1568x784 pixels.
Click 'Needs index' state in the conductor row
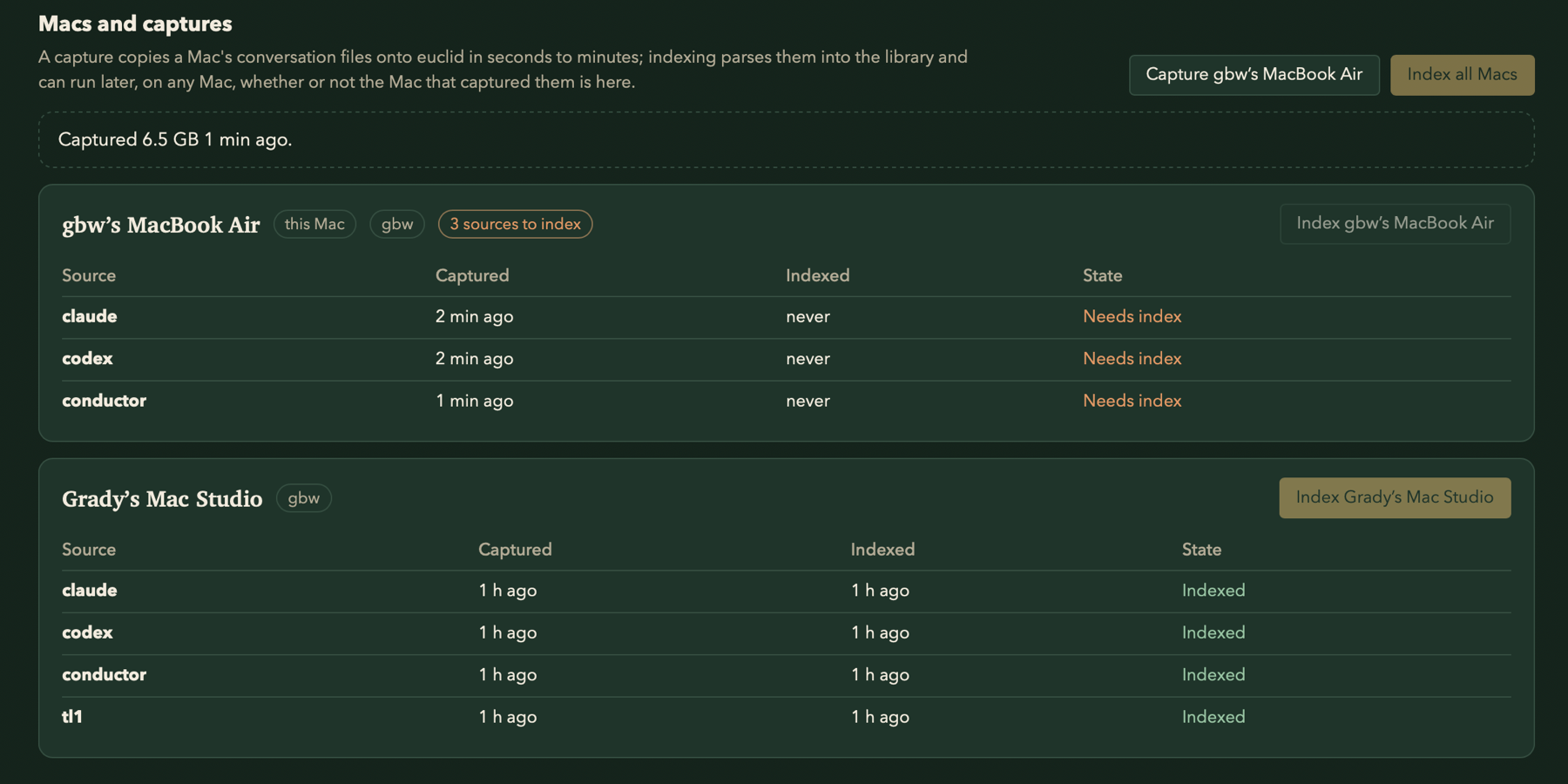click(1132, 401)
